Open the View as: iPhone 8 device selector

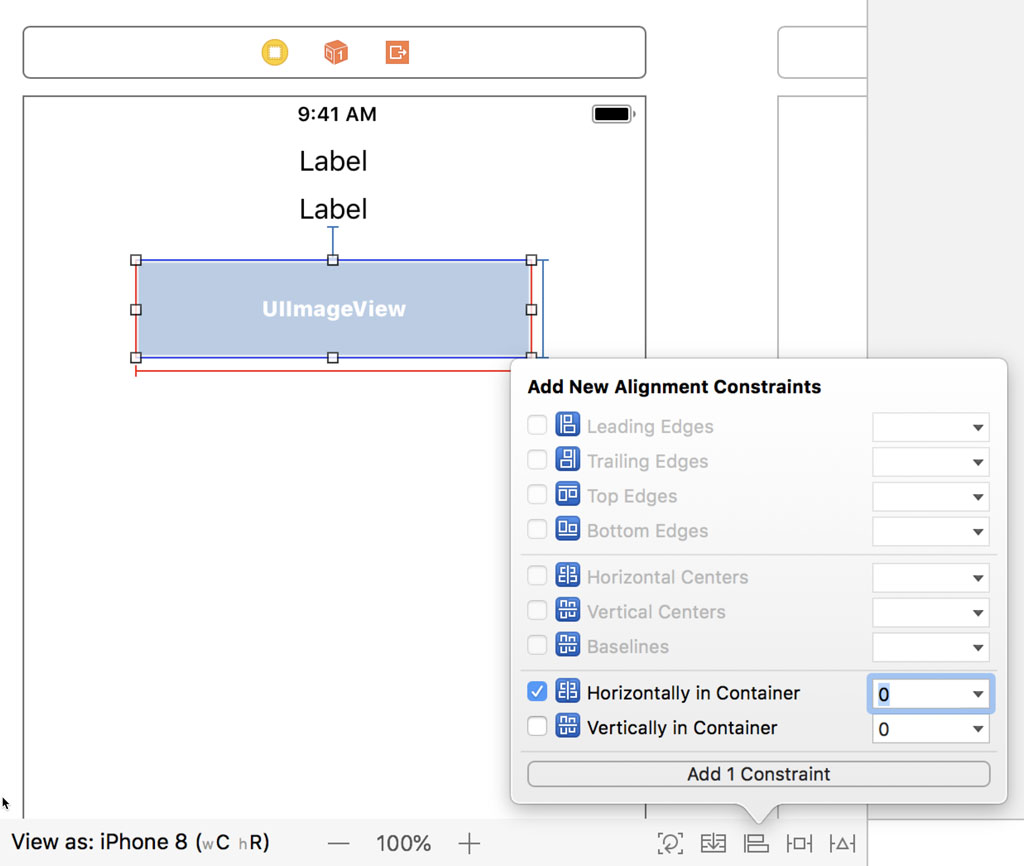pos(135,843)
